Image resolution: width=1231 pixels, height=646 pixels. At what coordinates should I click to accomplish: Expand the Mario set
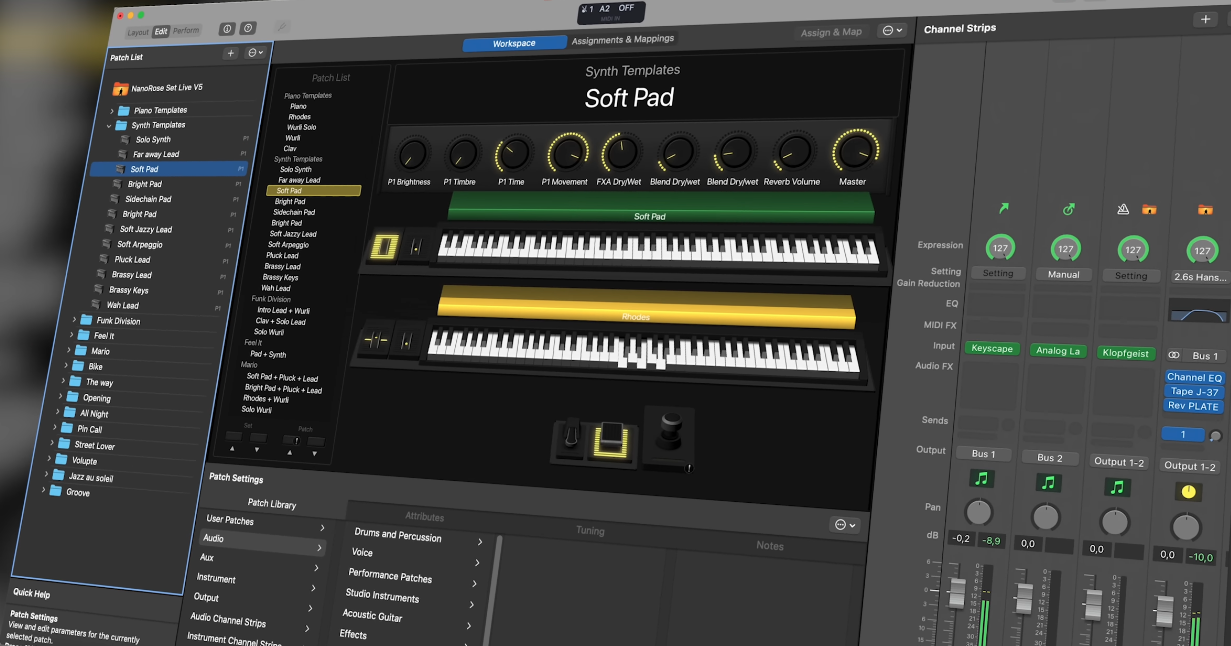(x=69, y=350)
